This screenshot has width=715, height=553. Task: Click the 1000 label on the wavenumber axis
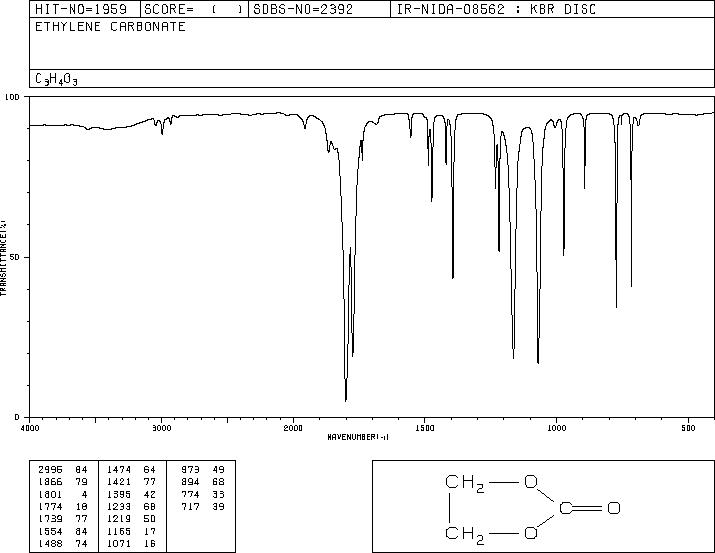tap(556, 428)
